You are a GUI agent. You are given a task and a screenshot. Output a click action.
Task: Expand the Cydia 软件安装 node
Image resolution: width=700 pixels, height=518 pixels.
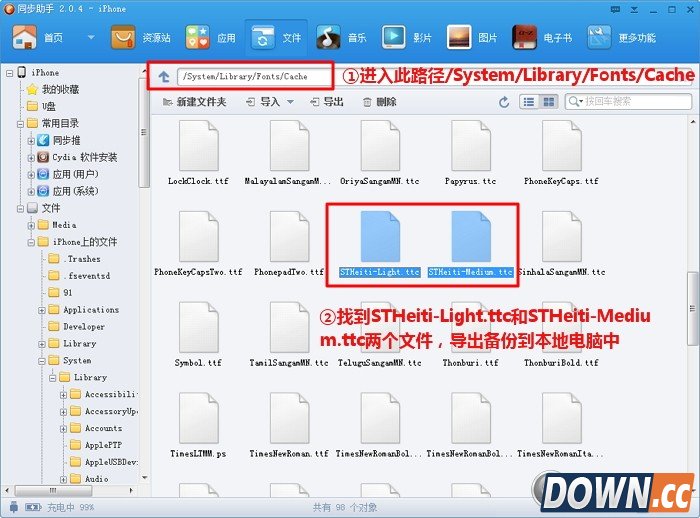click(x=31, y=158)
